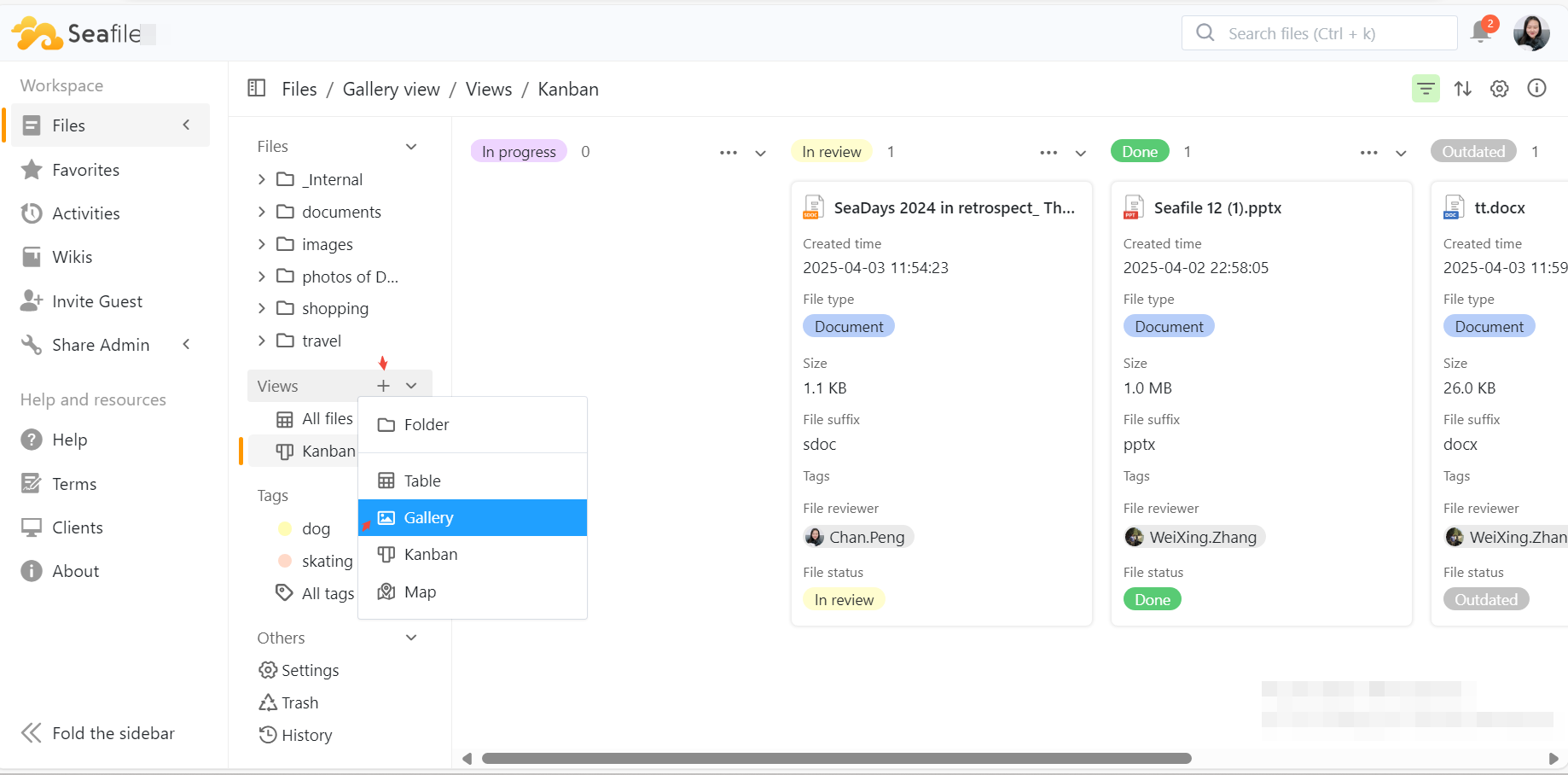Fold the sidebar
The height and width of the screenshot is (775, 1568).
[x=97, y=733]
